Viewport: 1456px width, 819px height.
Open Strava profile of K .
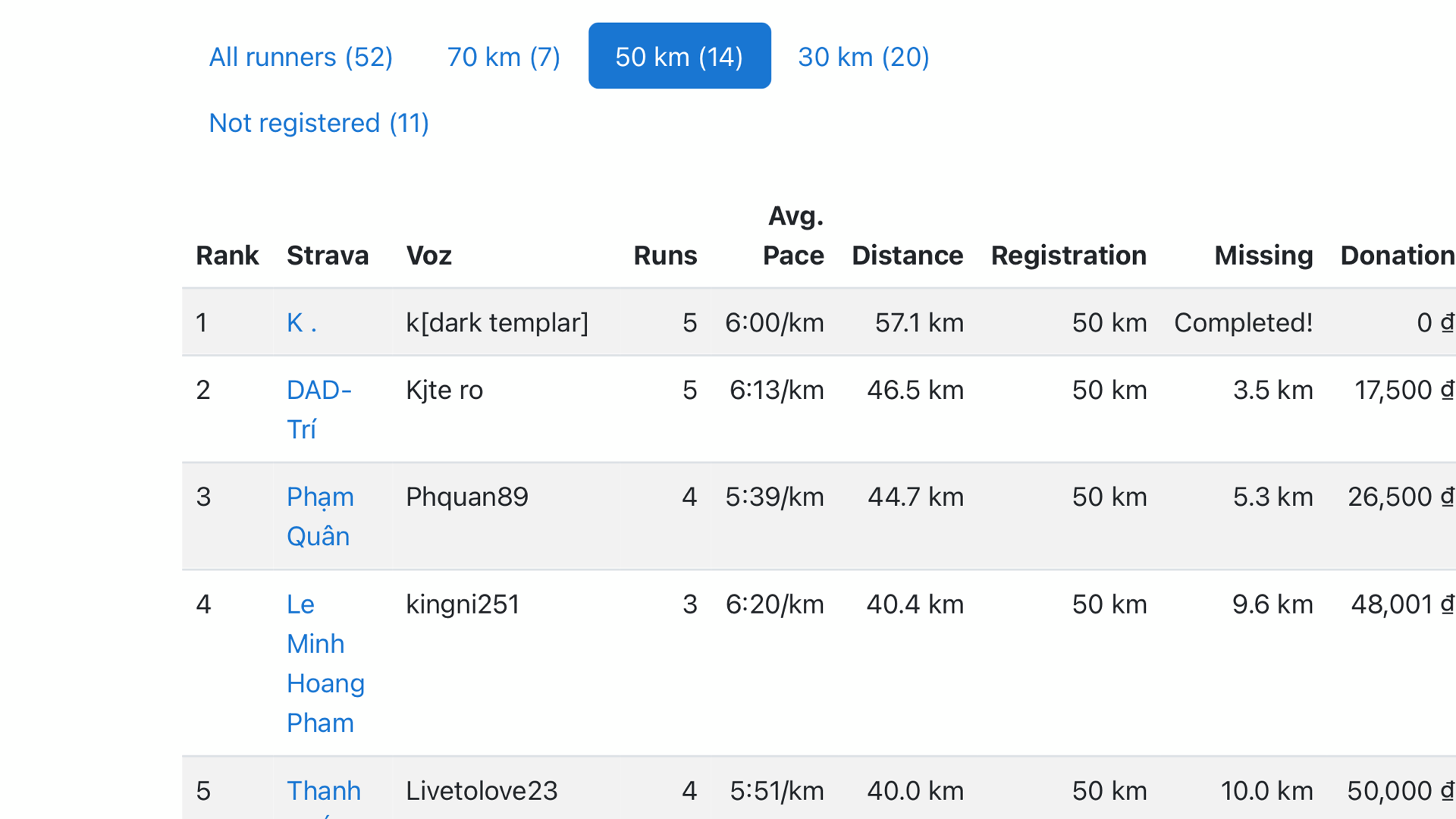302,323
